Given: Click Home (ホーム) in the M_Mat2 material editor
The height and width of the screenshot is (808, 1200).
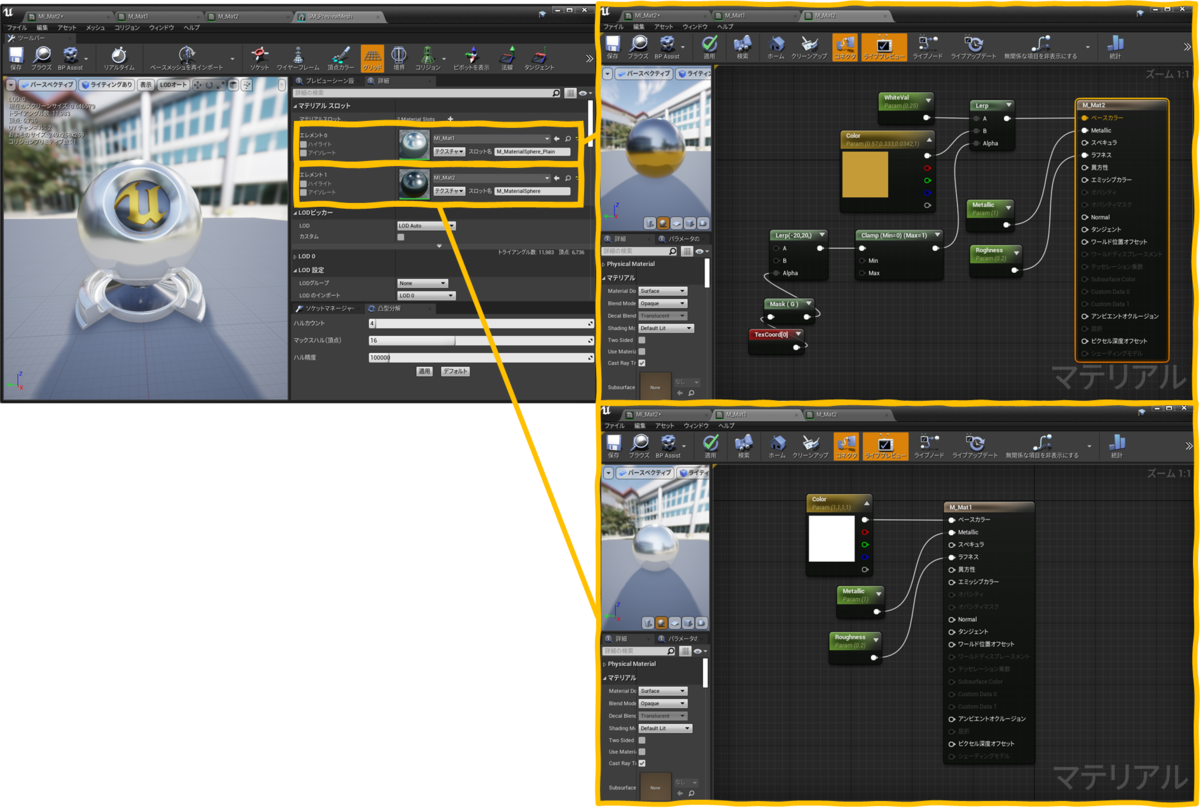Looking at the screenshot, I should click(x=777, y=48).
